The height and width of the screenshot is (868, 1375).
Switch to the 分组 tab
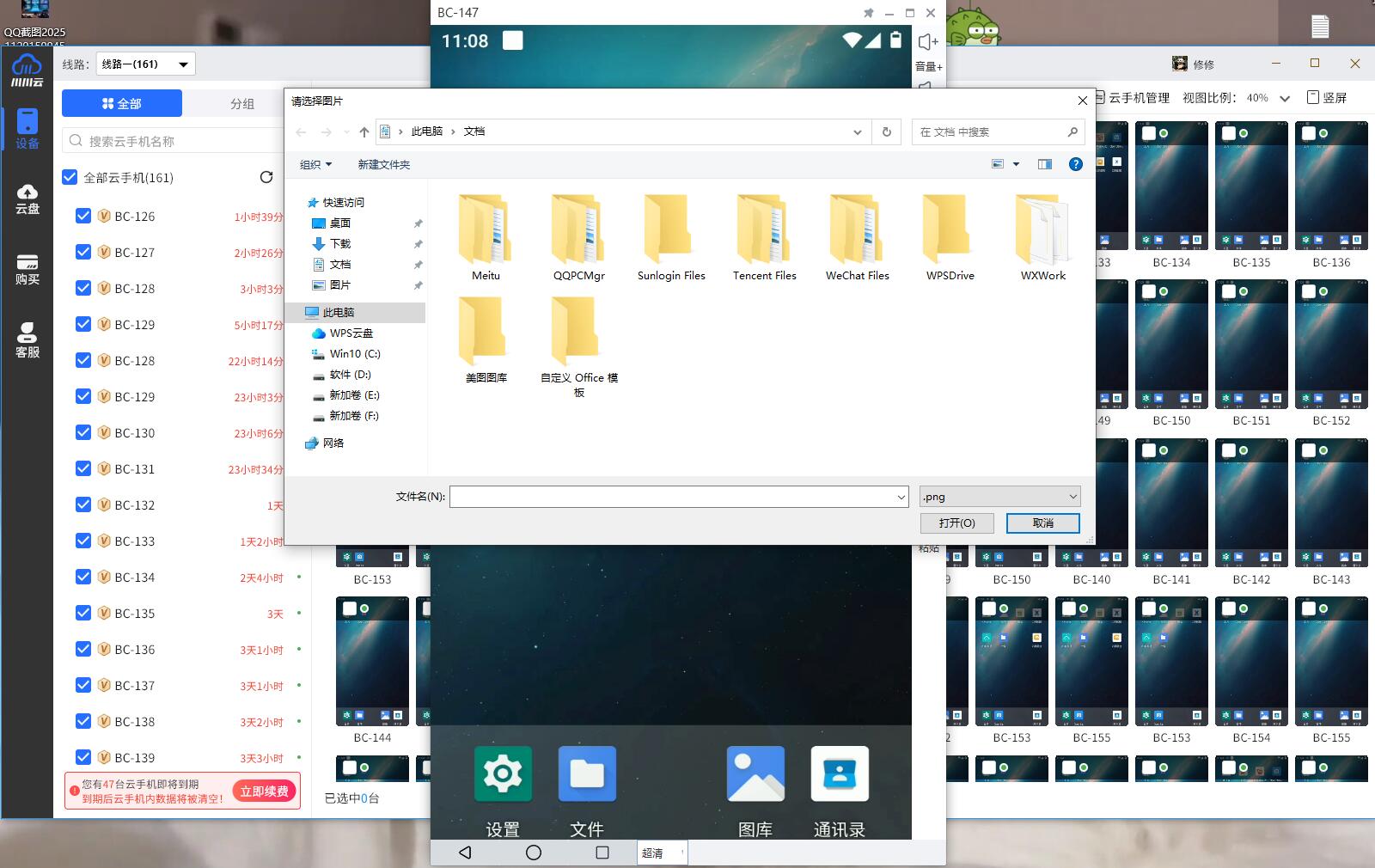pyautogui.click(x=242, y=103)
